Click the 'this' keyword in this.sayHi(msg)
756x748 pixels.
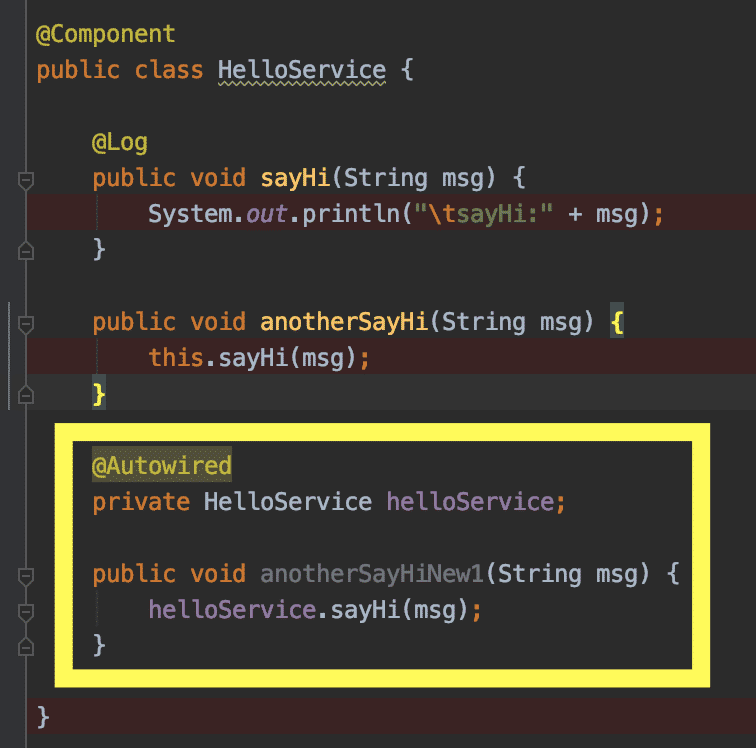tap(176, 358)
